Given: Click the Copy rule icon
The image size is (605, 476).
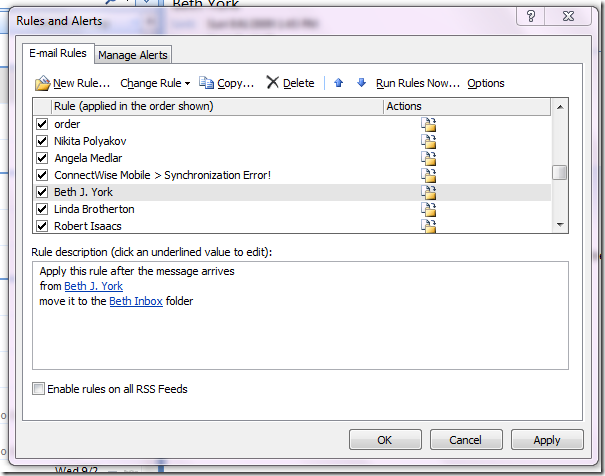Looking at the screenshot, I should pos(206,83).
